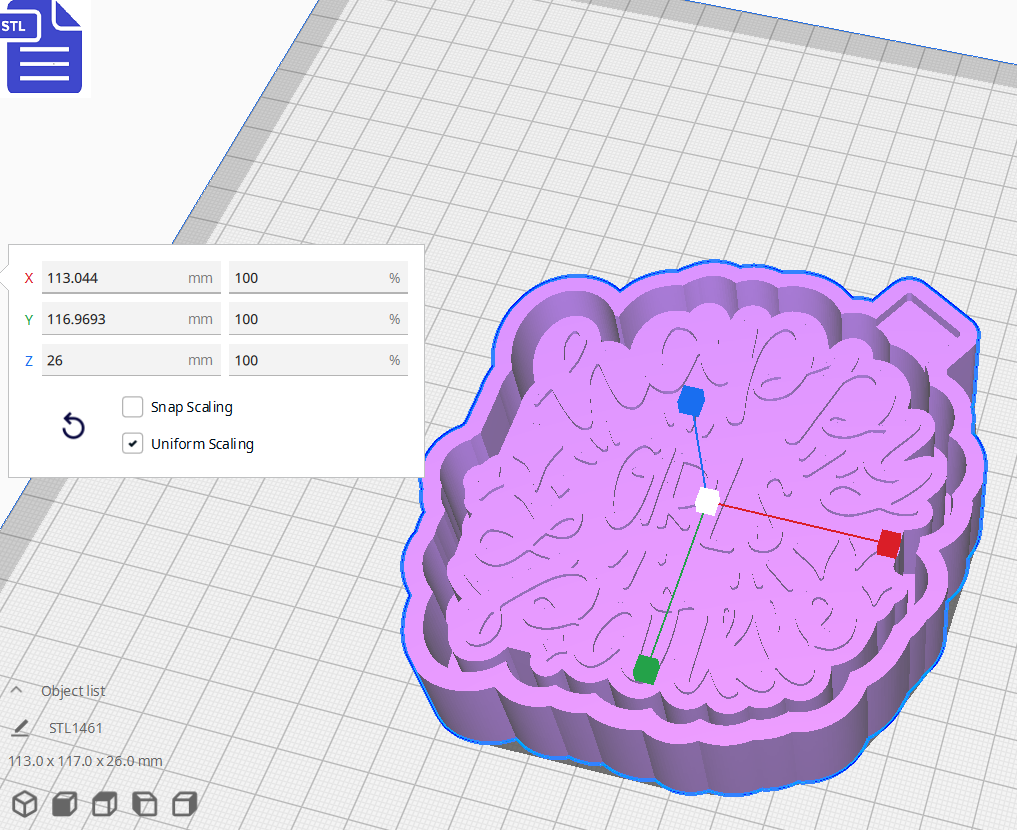Click the 3D perspective view cube icon
The image size is (1017, 830).
25,804
